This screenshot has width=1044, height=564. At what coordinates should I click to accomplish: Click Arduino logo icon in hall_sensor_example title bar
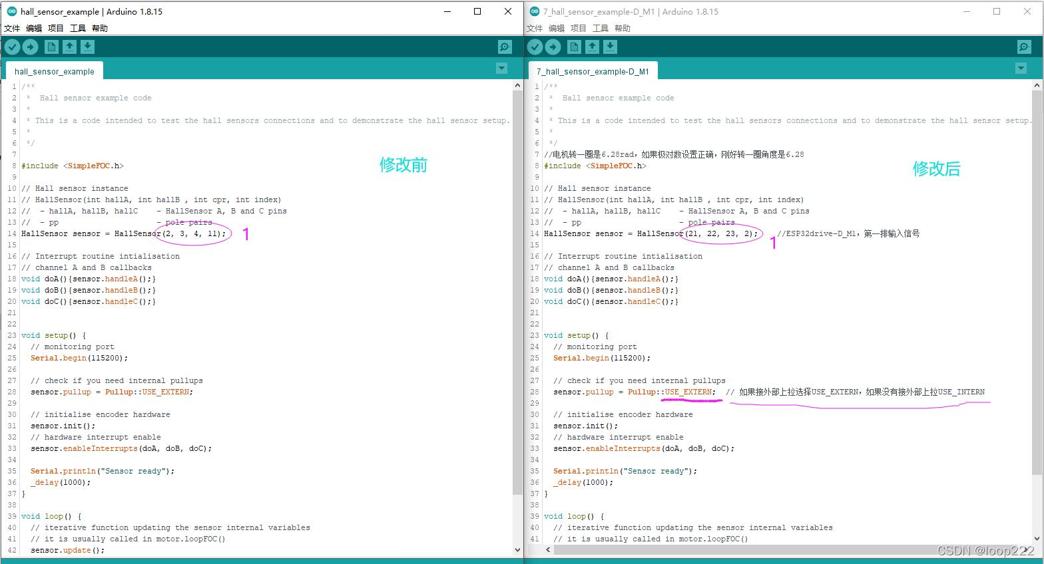pyautogui.click(x=11, y=11)
